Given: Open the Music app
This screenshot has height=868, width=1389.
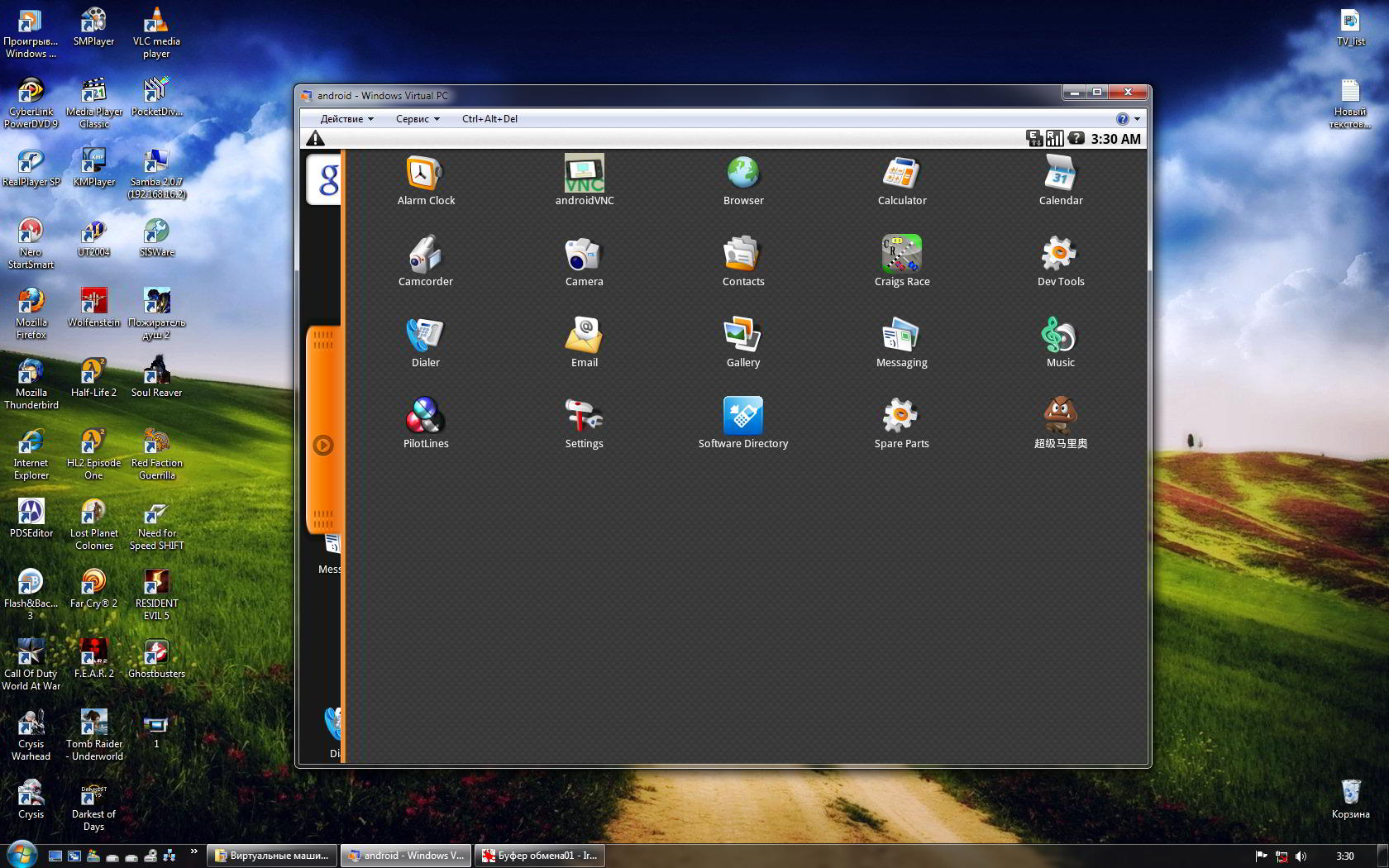Looking at the screenshot, I should [1061, 342].
